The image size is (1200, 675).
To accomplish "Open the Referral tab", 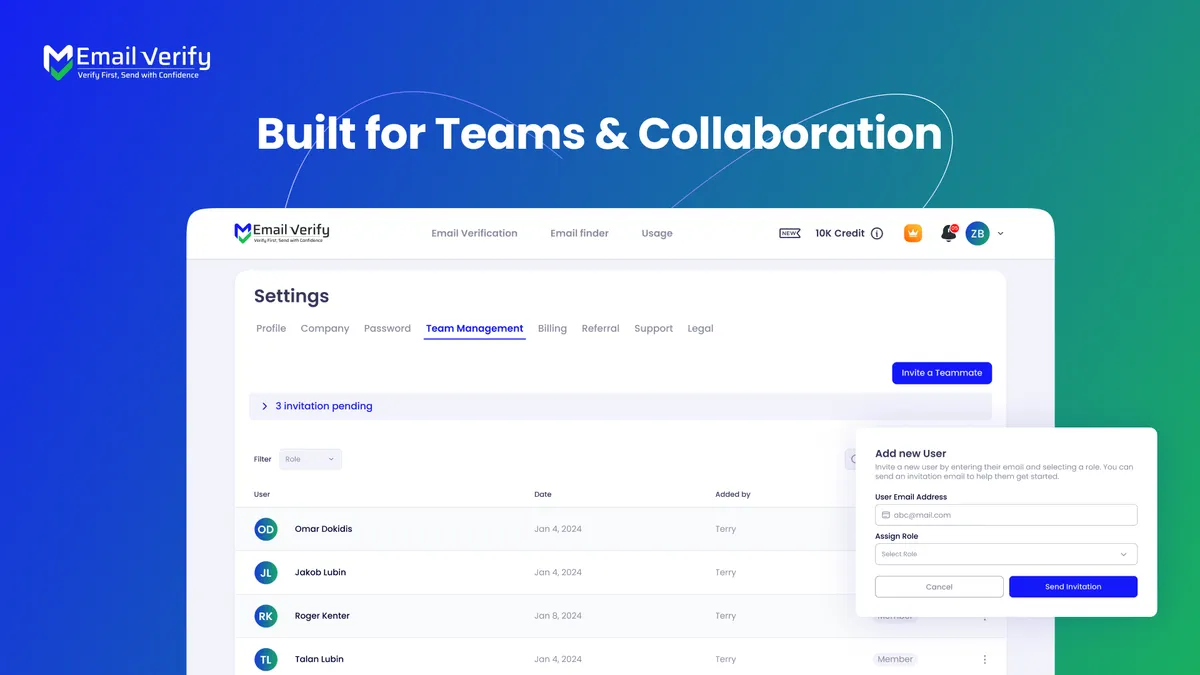I will [601, 328].
